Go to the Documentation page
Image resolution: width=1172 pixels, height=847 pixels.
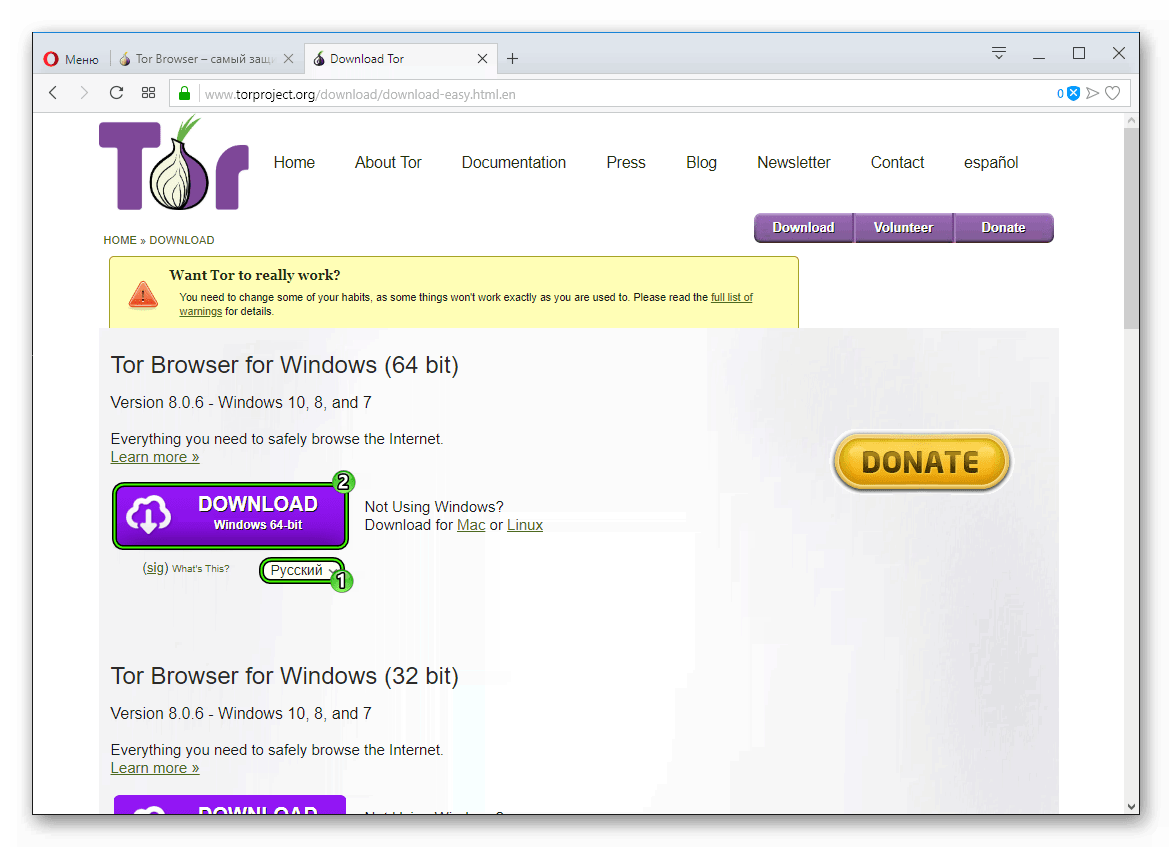(x=513, y=163)
